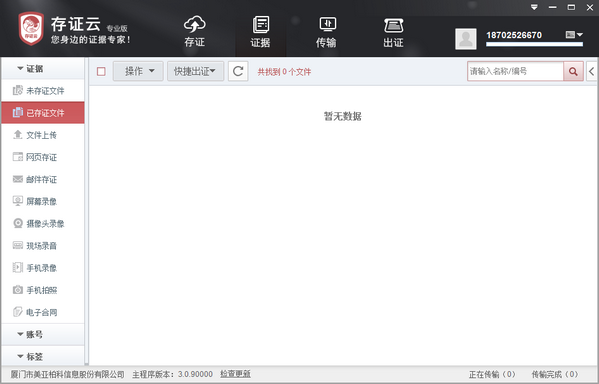Focus the 请输入名称/编号 search box

(x=515, y=71)
